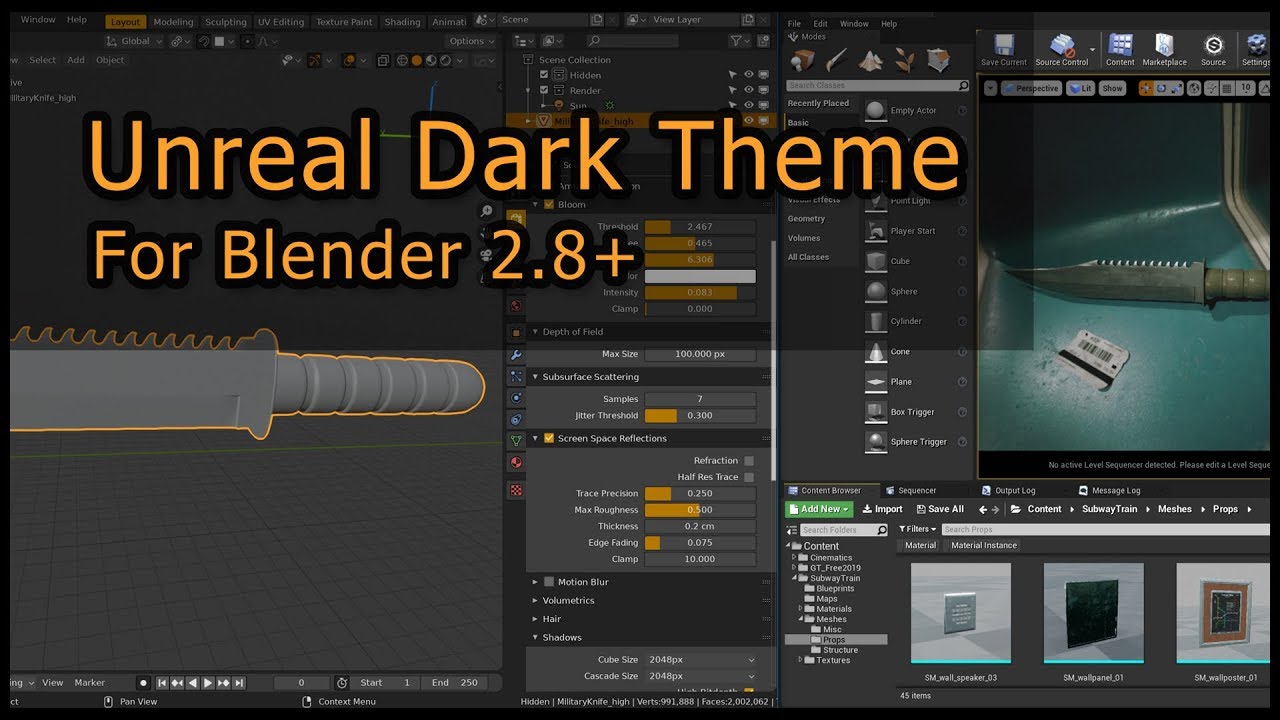This screenshot has width=1280, height=720.
Task: Open the Blender Options dropdown
Action: point(471,41)
